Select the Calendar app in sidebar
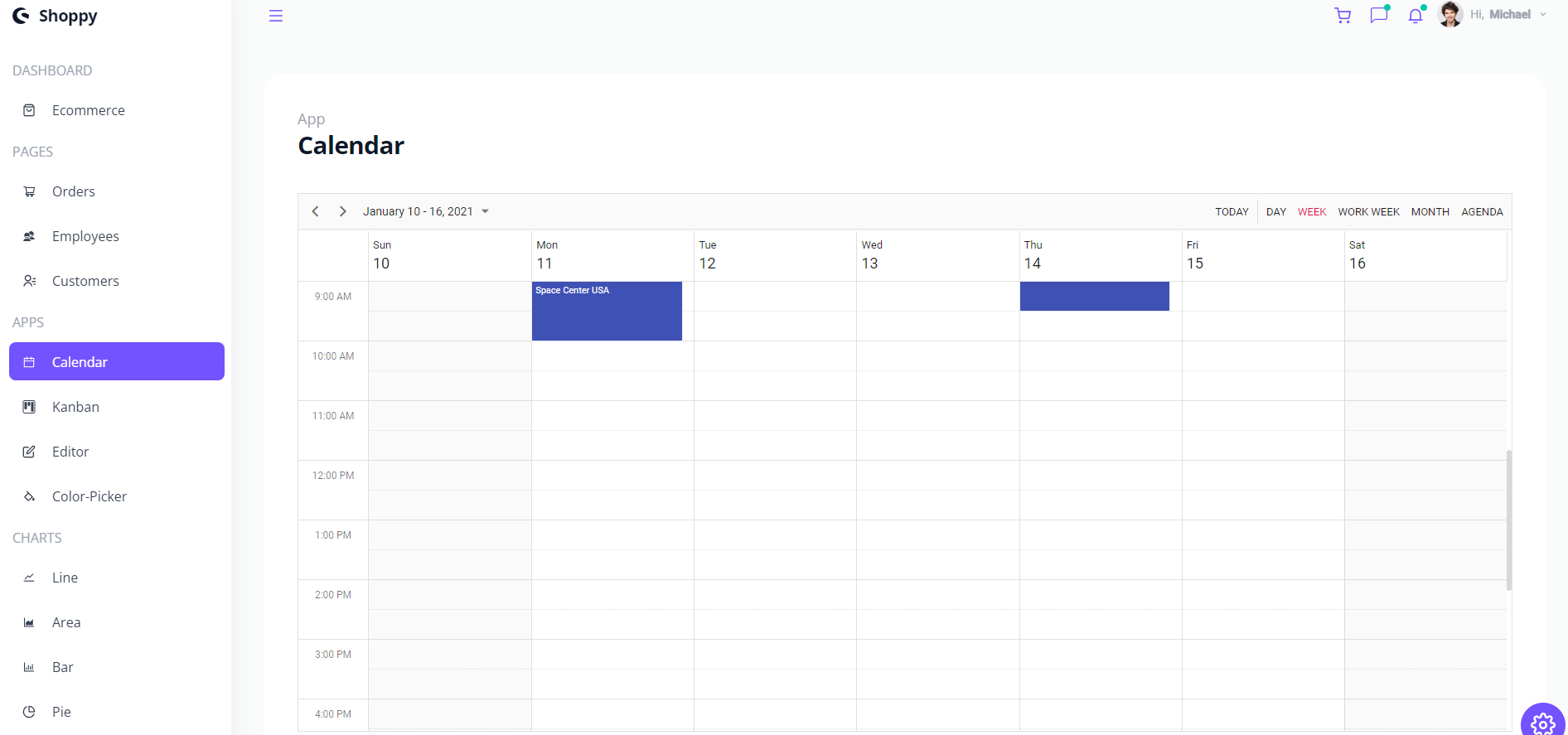This screenshot has height=735, width=1568. (117, 361)
